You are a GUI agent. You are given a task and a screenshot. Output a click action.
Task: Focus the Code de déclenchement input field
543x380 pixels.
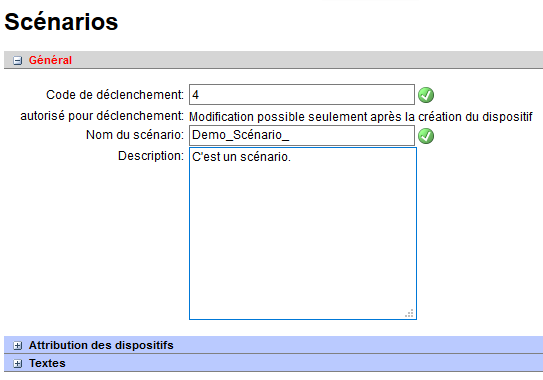pyautogui.click(x=302, y=95)
